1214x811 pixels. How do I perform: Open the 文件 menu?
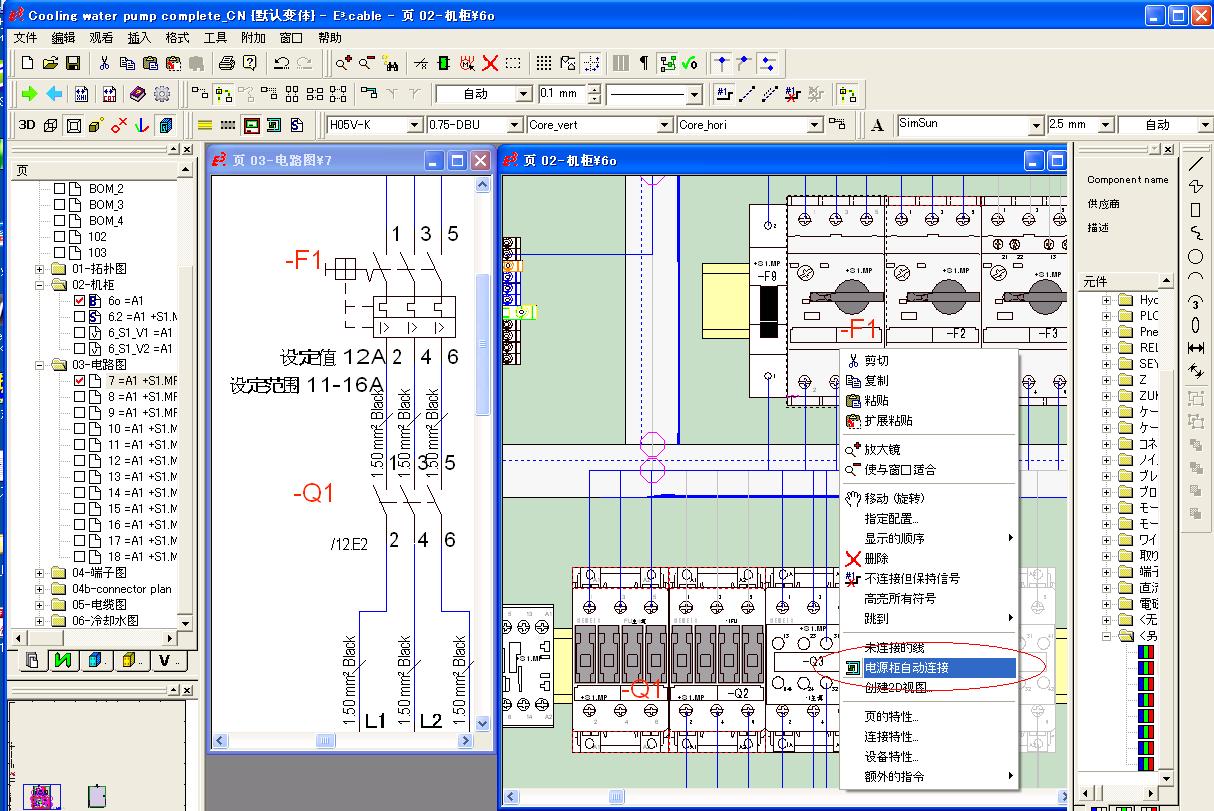click(x=25, y=38)
